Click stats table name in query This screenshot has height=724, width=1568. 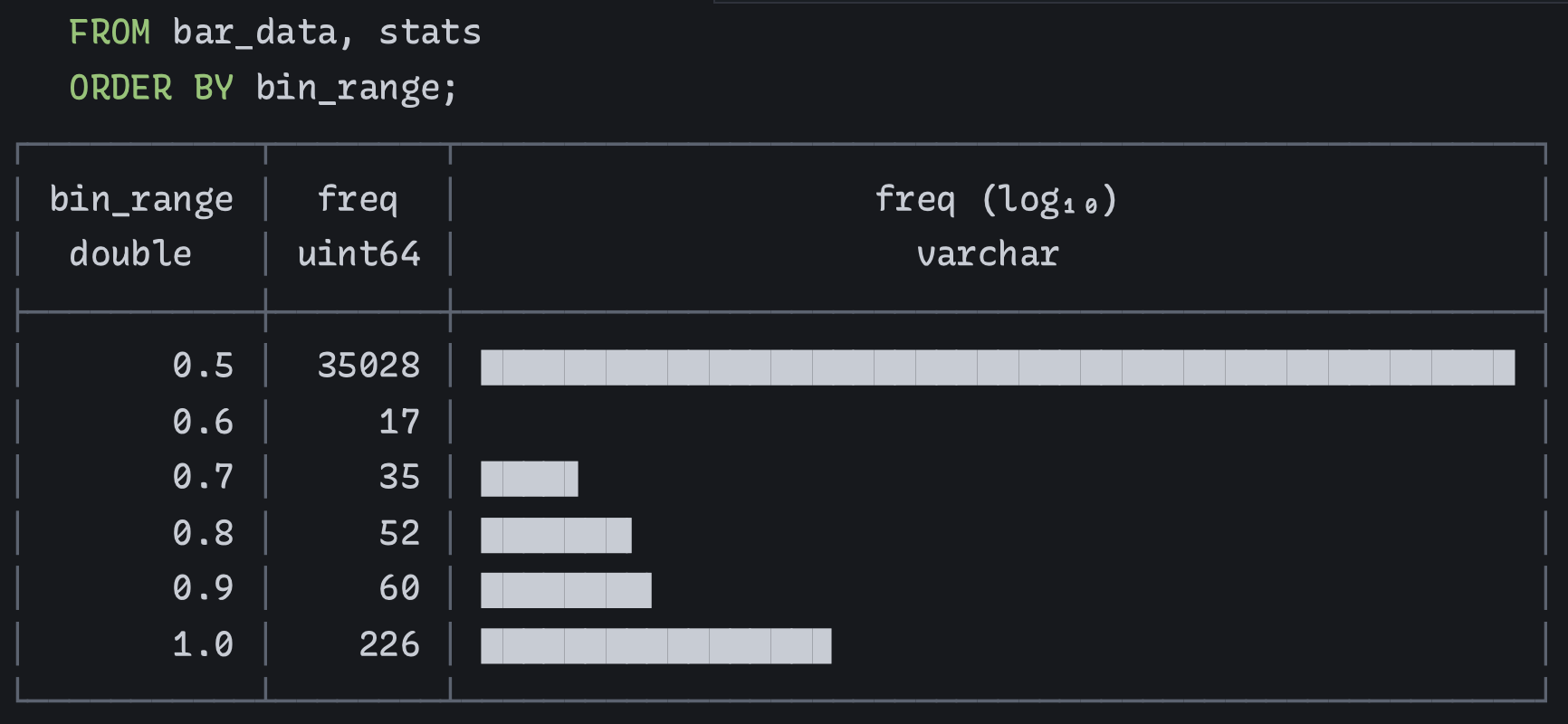430,33
